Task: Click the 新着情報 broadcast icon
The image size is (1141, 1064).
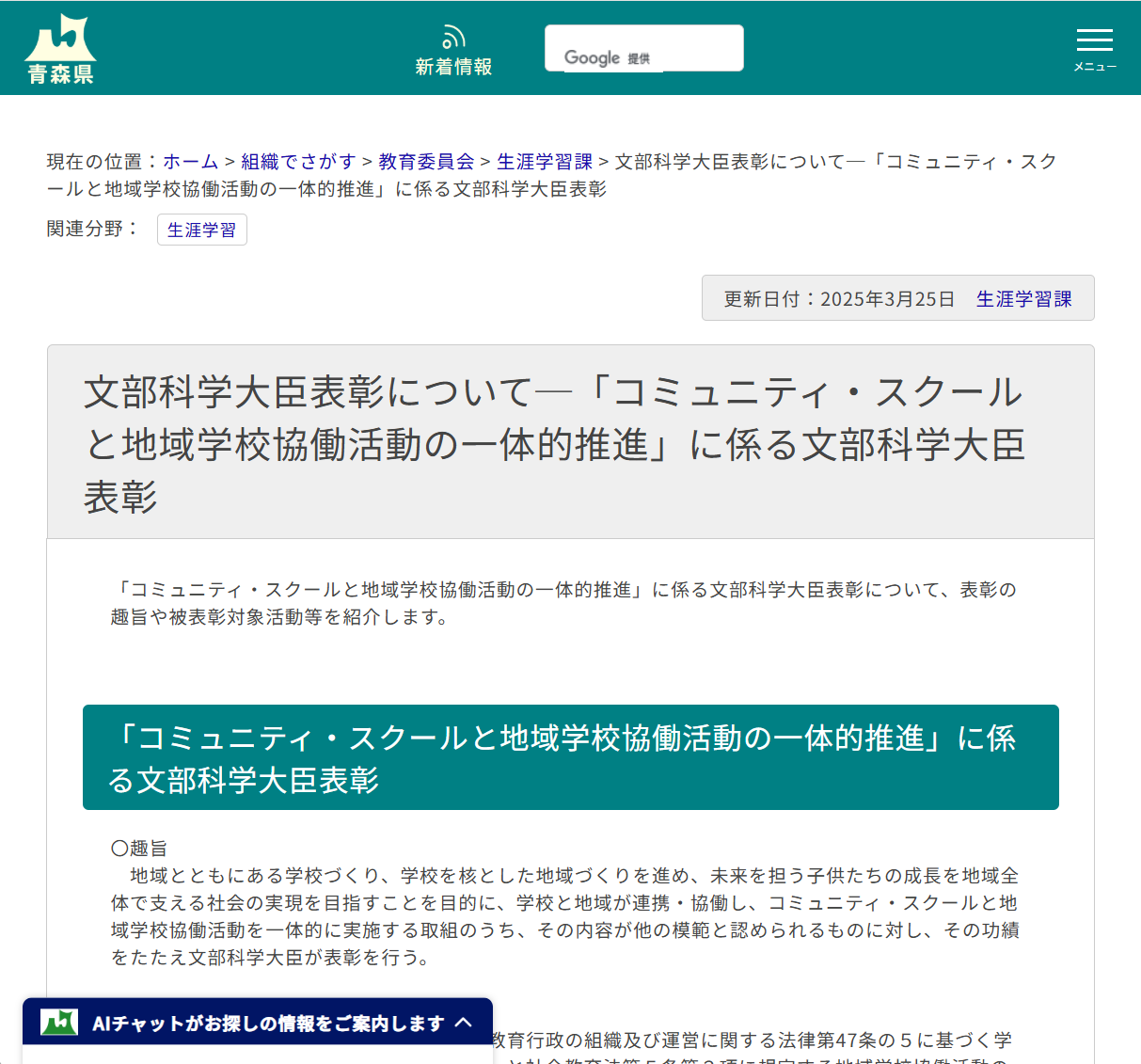Action: click(x=453, y=36)
